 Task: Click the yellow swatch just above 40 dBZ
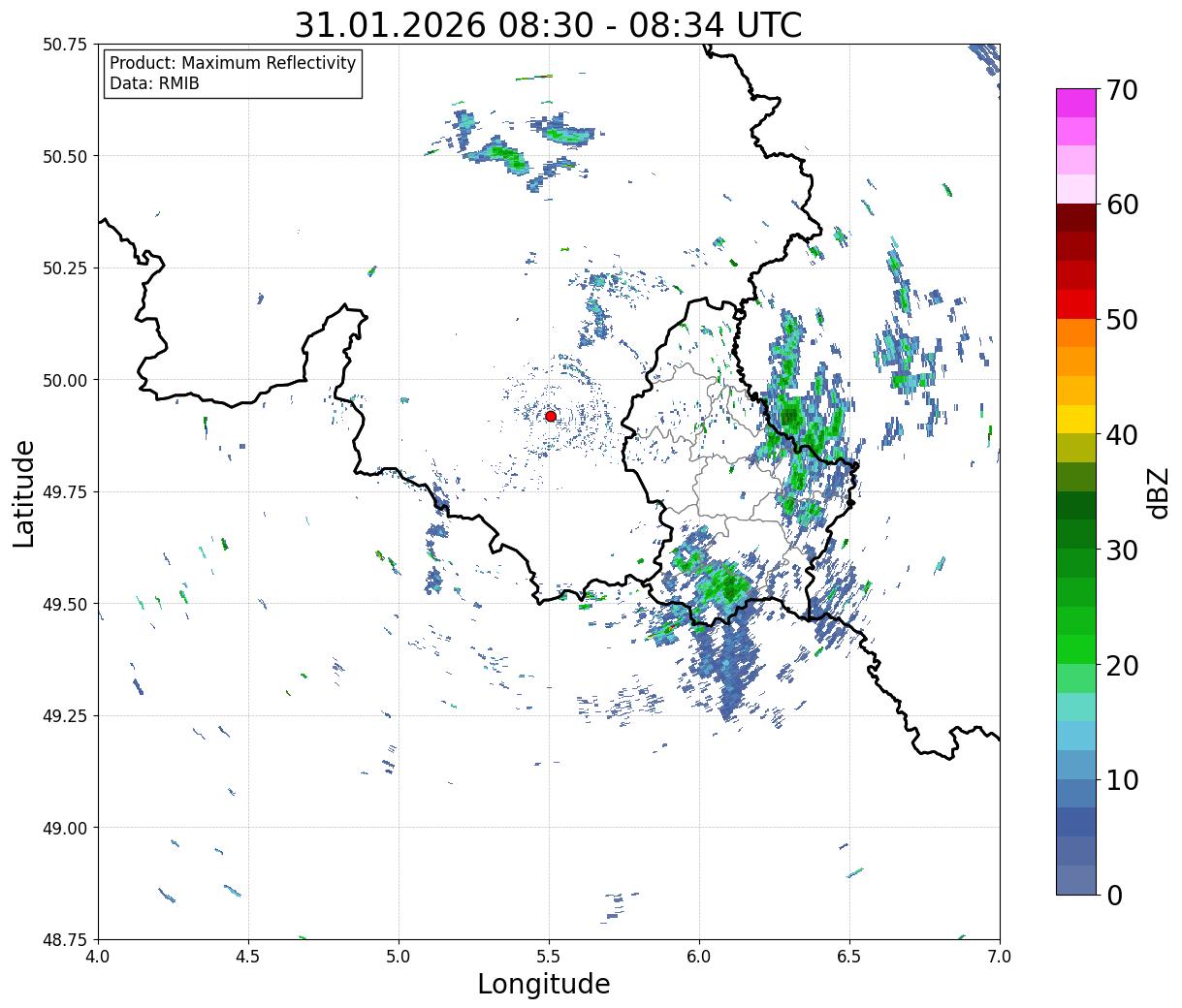pyautogui.click(x=1076, y=420)
